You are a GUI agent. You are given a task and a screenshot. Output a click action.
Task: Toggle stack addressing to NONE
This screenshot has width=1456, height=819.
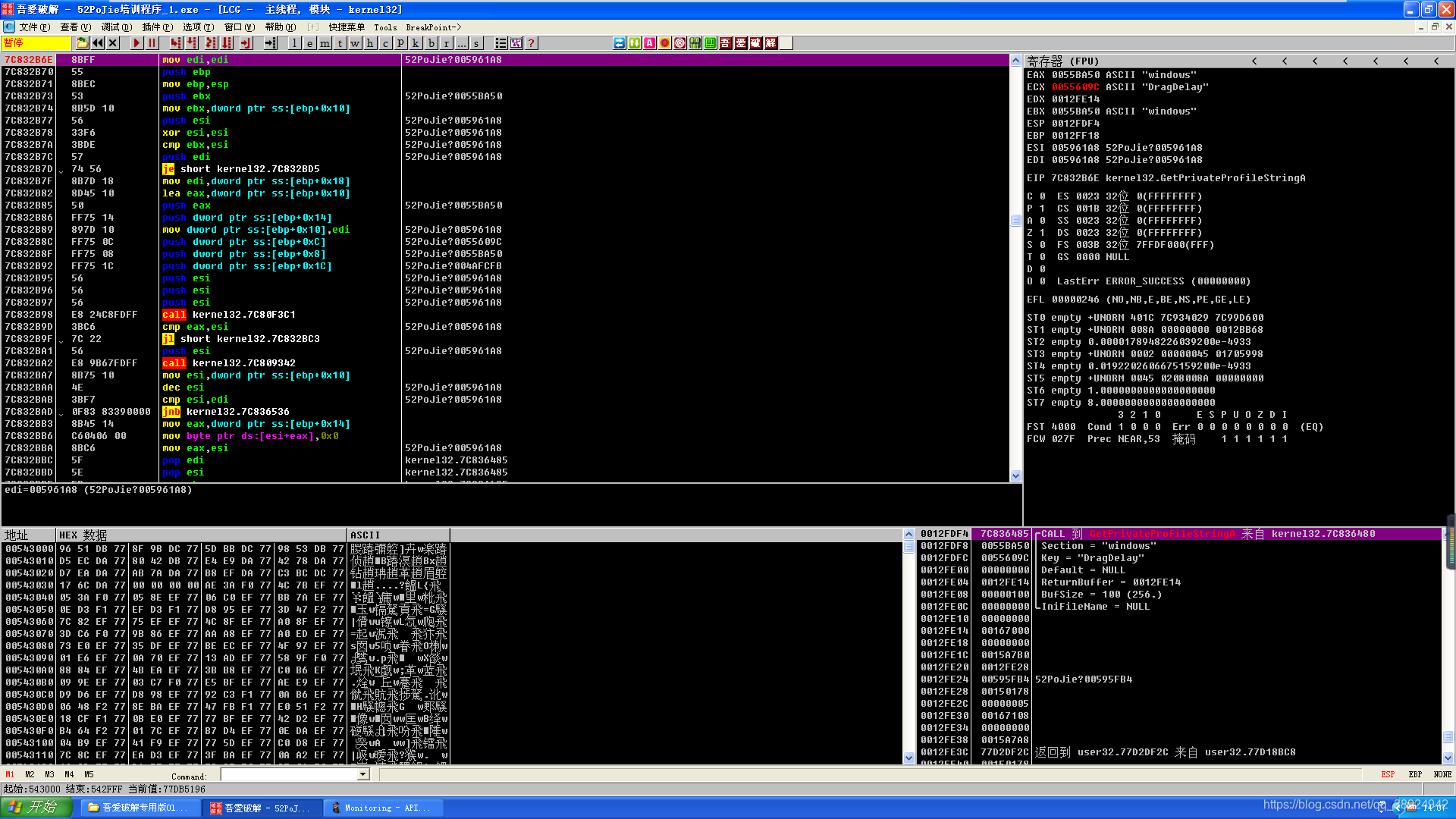(x=1442, y=774)
